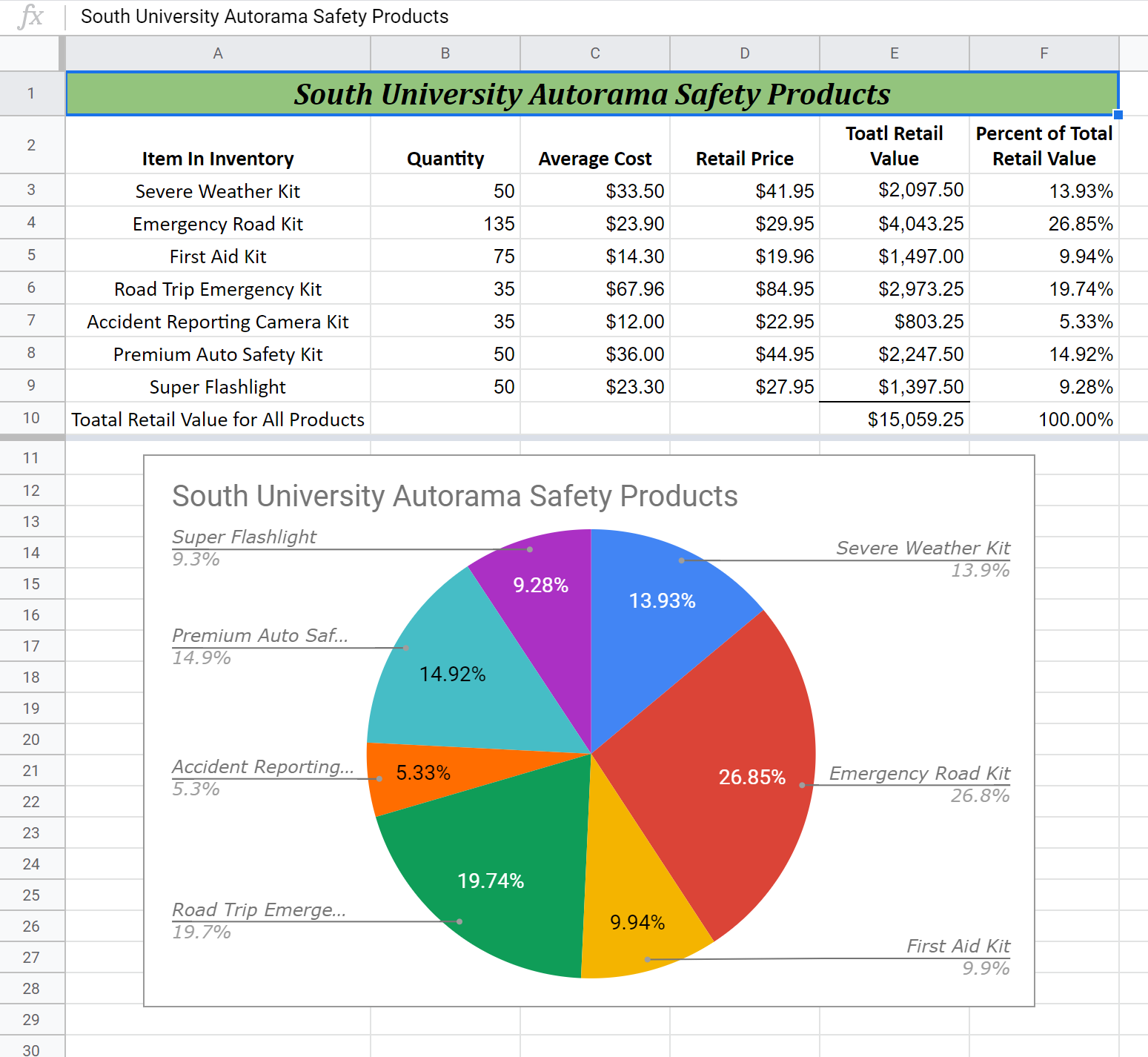Screen dimensions: 1148x1057
Task: Click the formula bar text field
Action: click(606, 16)
